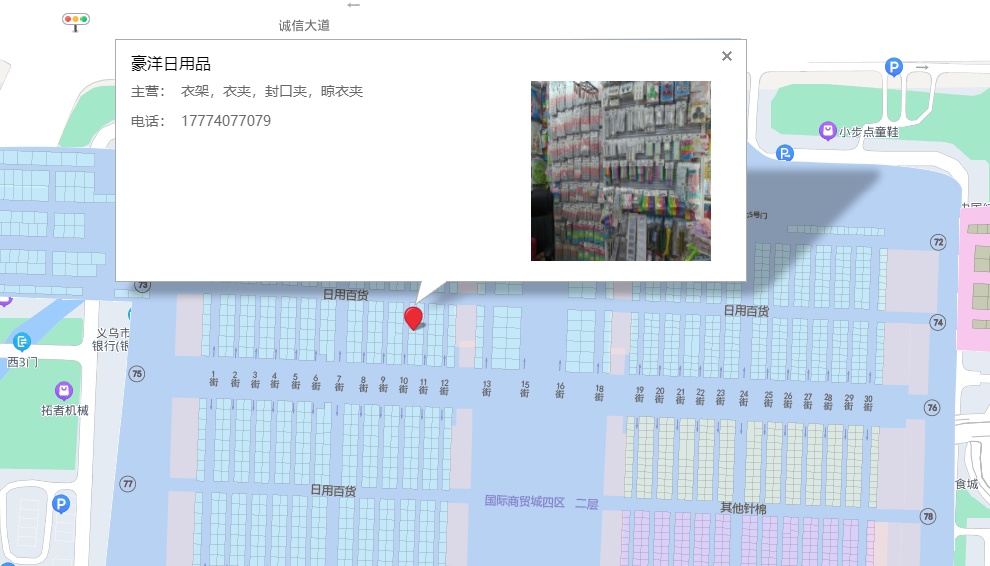Click the 诚信大道 road label
Image resolution: width=990 pixels, height=566 pixels.
click(304, 26)
